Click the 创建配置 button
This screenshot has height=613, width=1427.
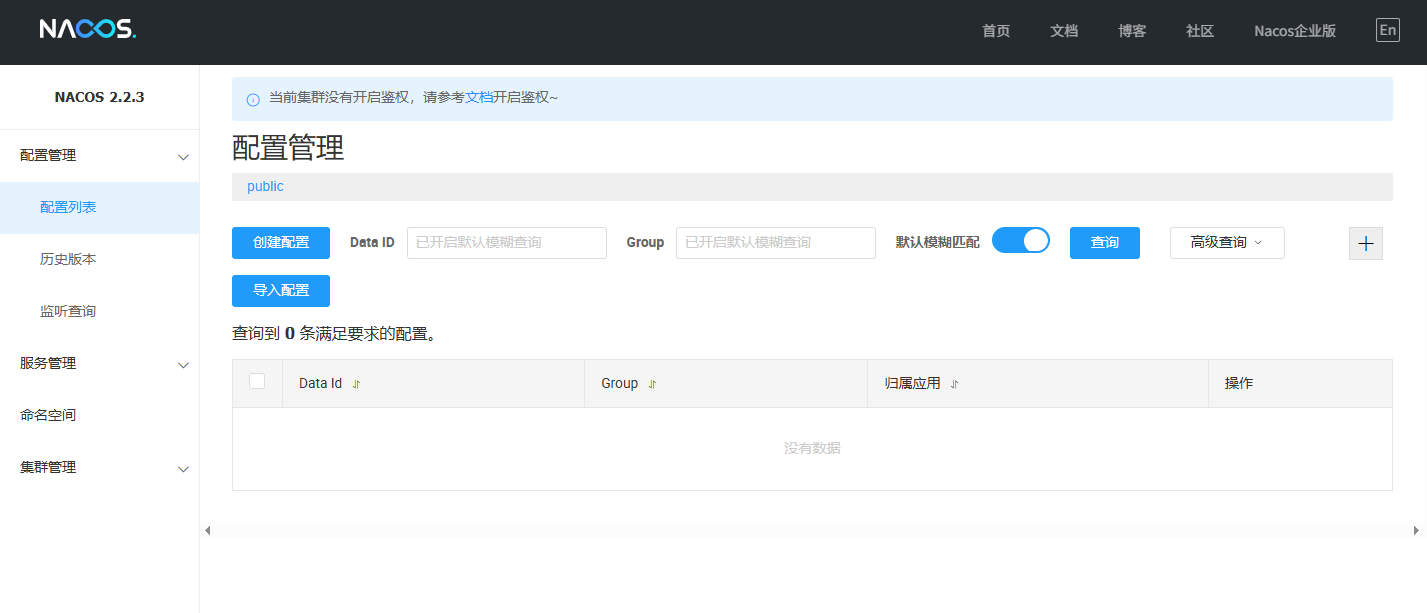281,243
